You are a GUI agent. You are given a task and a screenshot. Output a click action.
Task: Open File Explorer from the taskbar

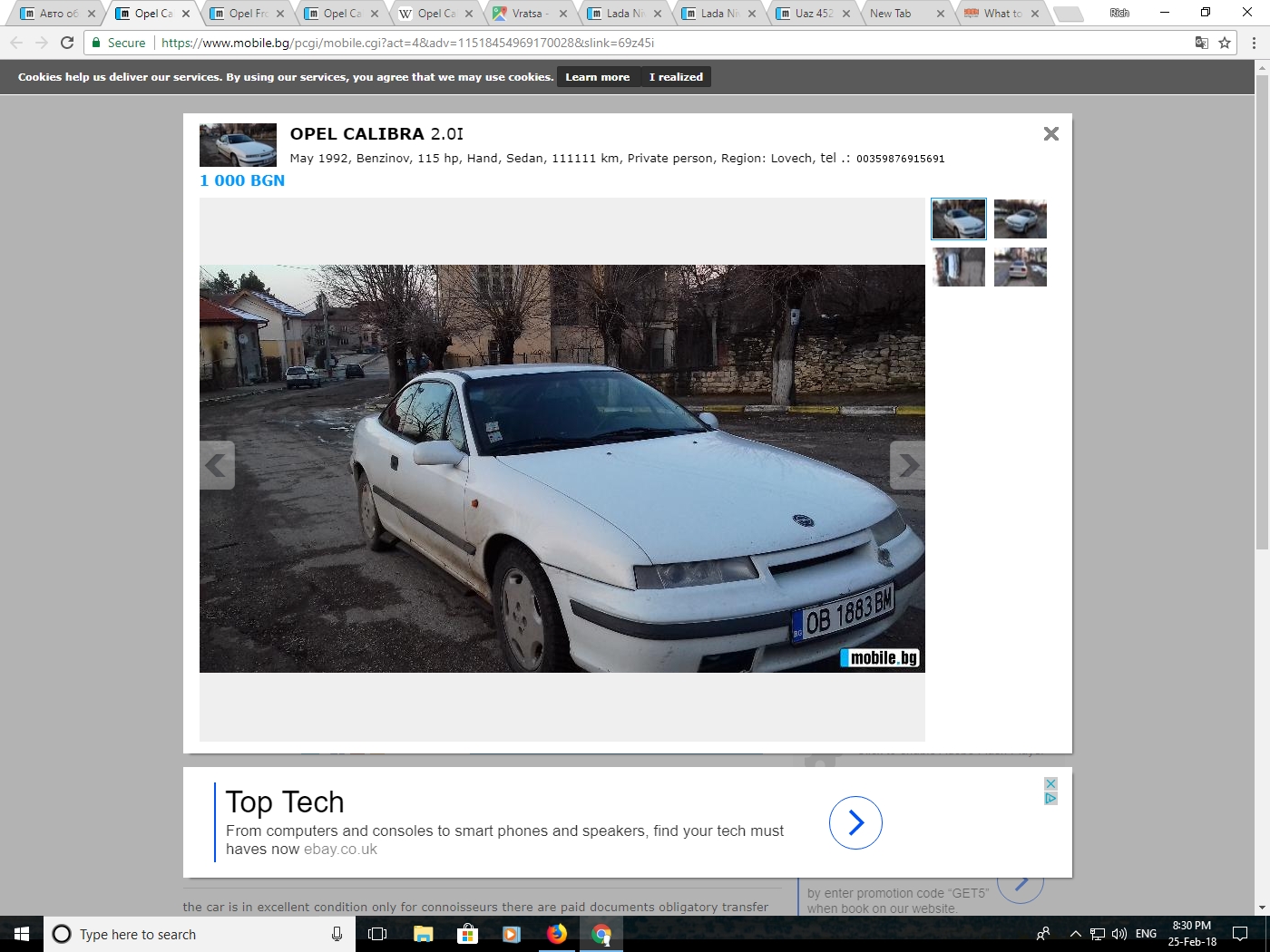(423, 934)
